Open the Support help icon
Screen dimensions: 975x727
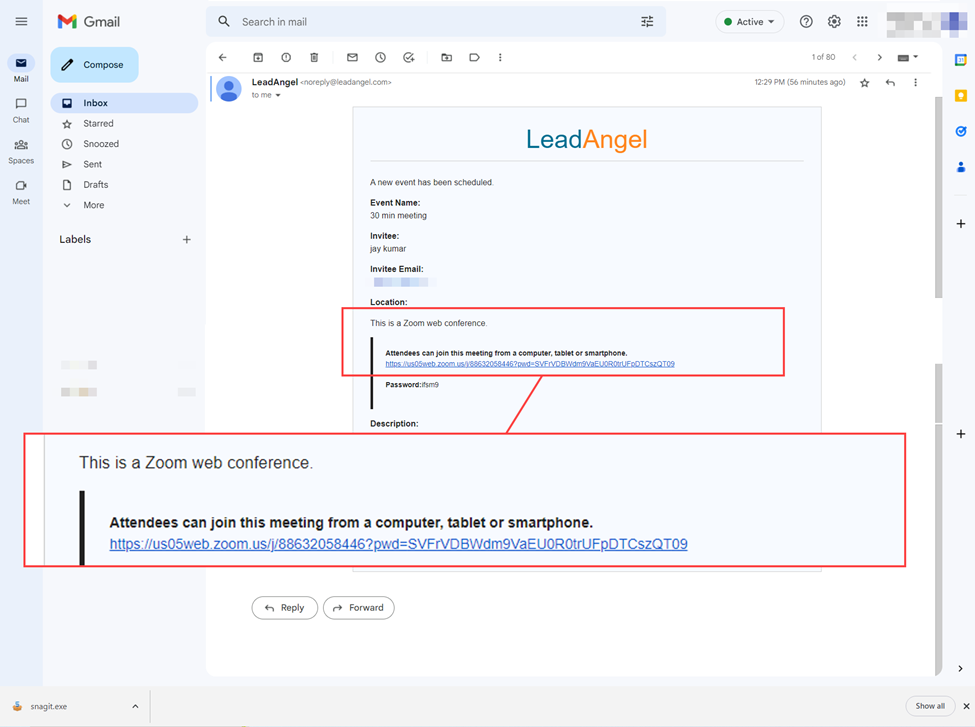[x=806, y=22]
